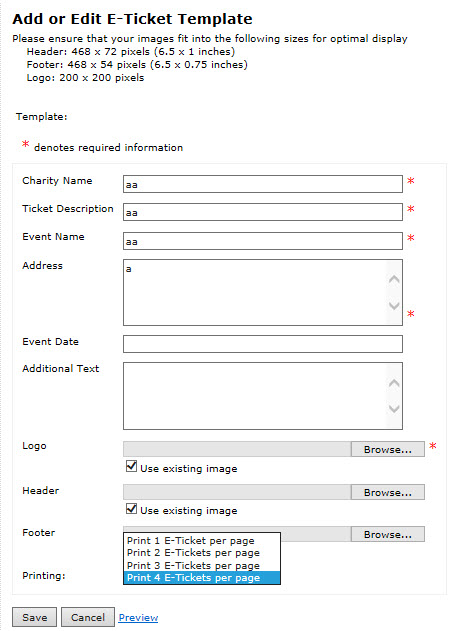Click the Header Browse button
This screenshot has height=631, width=462.
pos(388,492)
